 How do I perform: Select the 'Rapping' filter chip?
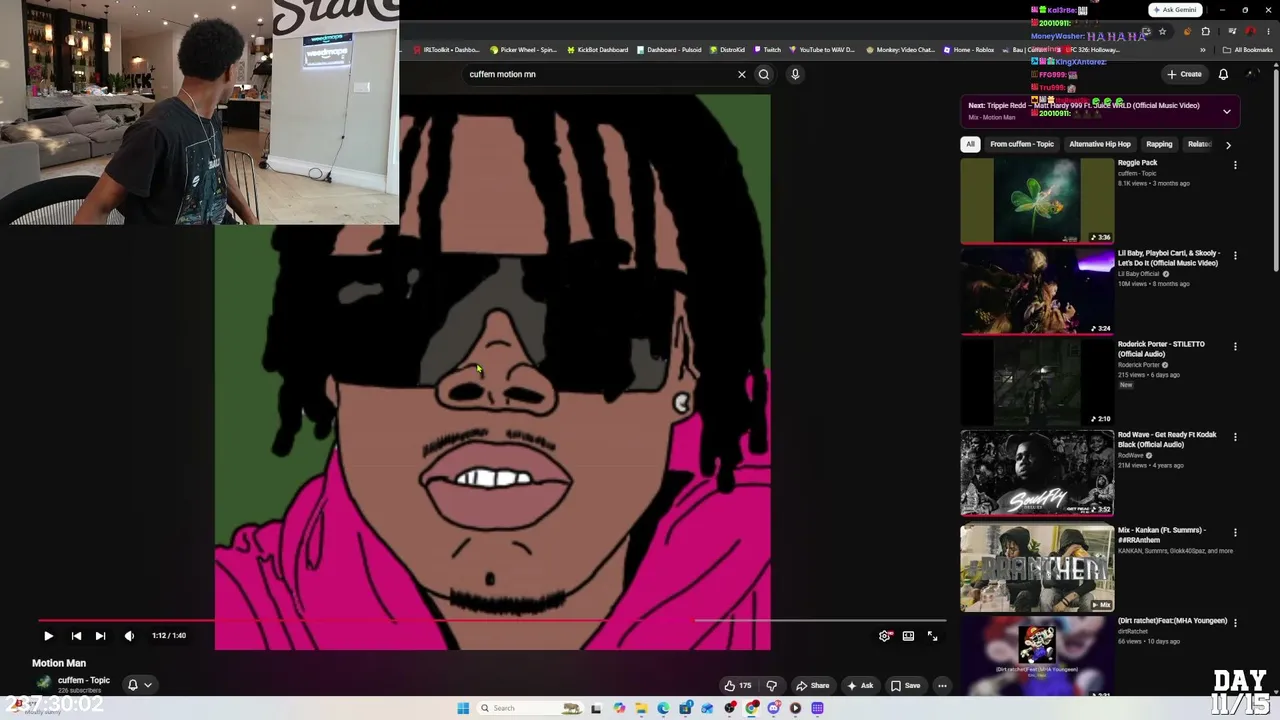1159,144
